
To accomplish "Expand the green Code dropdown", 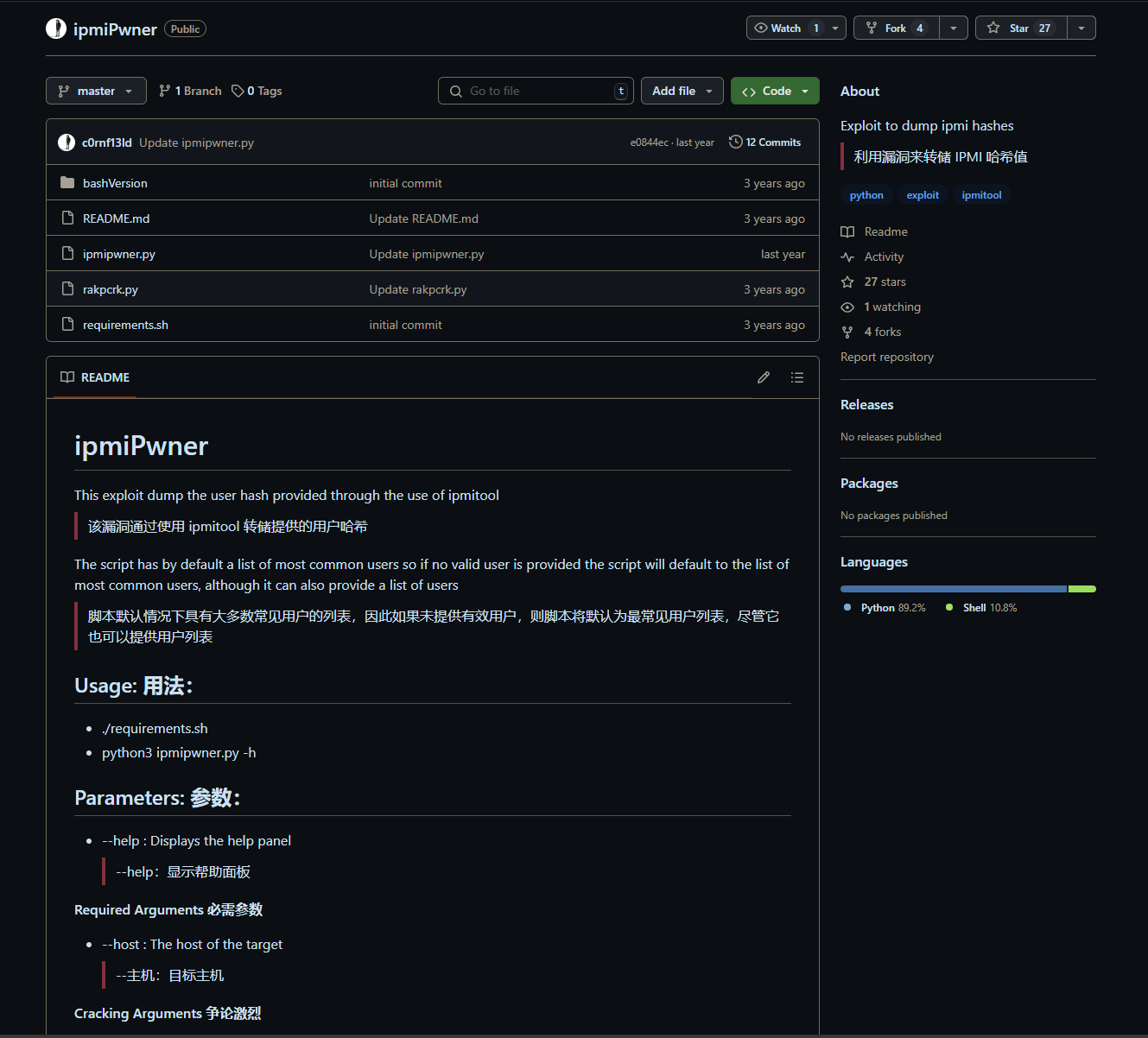I will (775, 91).
